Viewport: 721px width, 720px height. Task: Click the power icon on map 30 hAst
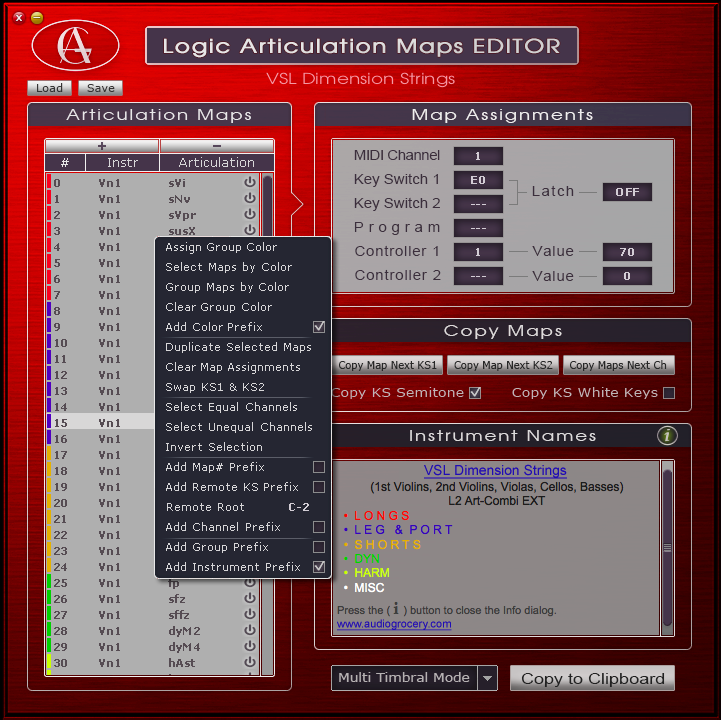pos(250,663)
